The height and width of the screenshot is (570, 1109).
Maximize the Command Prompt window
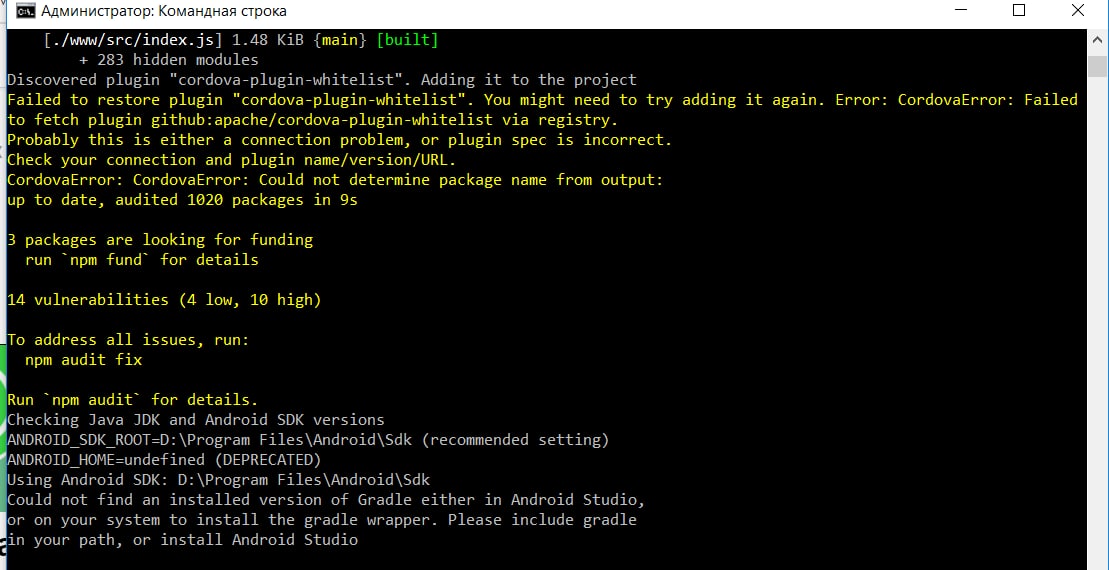(x=1019, y=12)
